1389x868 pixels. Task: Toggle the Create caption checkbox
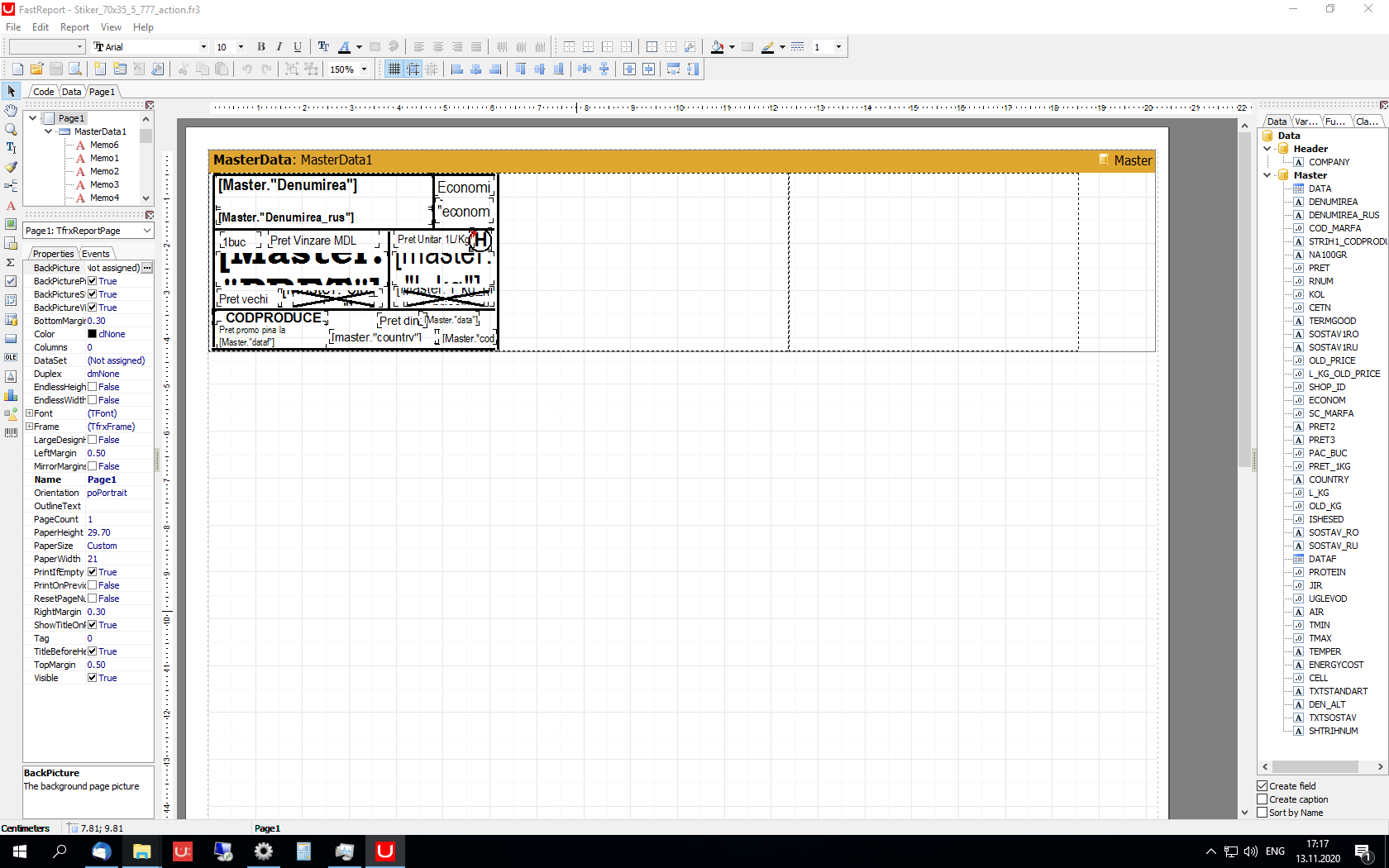coord(1263,799)
